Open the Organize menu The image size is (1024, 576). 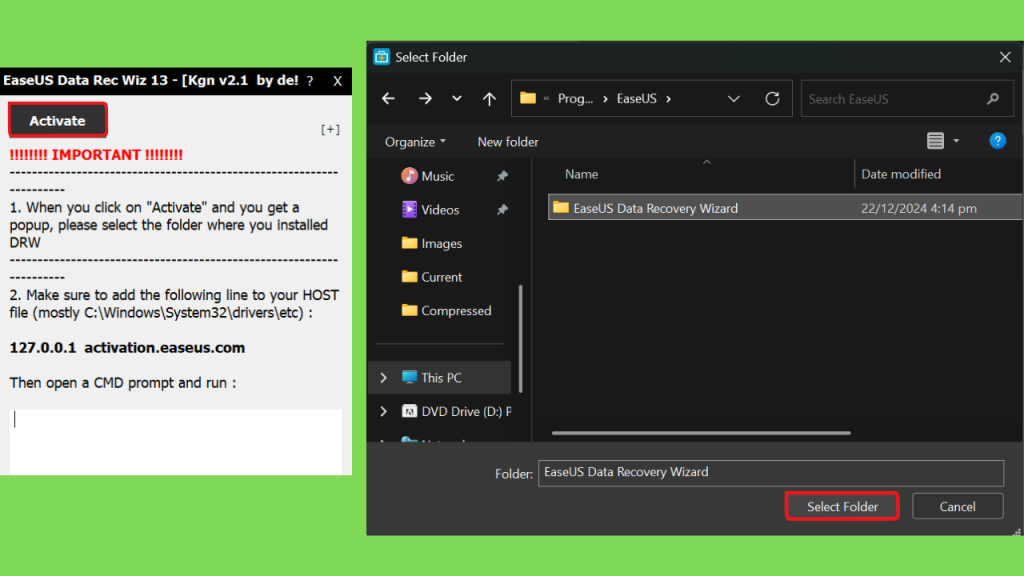(x=415, y=142)
